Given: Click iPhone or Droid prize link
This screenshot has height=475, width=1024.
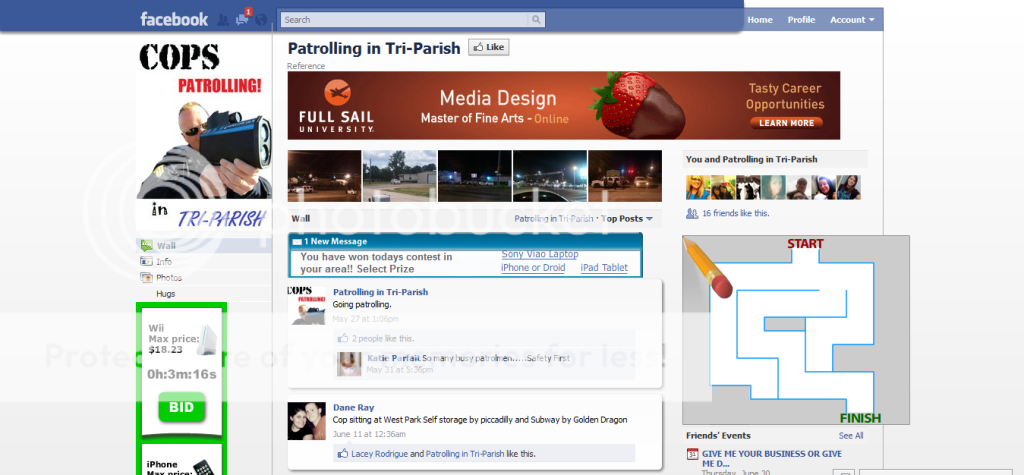Looking at the screenshot, I should point(533,268).
